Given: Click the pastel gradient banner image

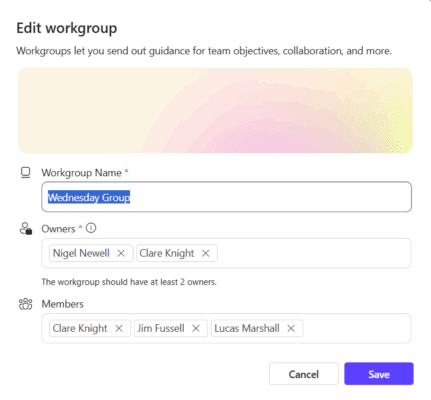Looking at the screenshot, I should (x=215, y=111).
